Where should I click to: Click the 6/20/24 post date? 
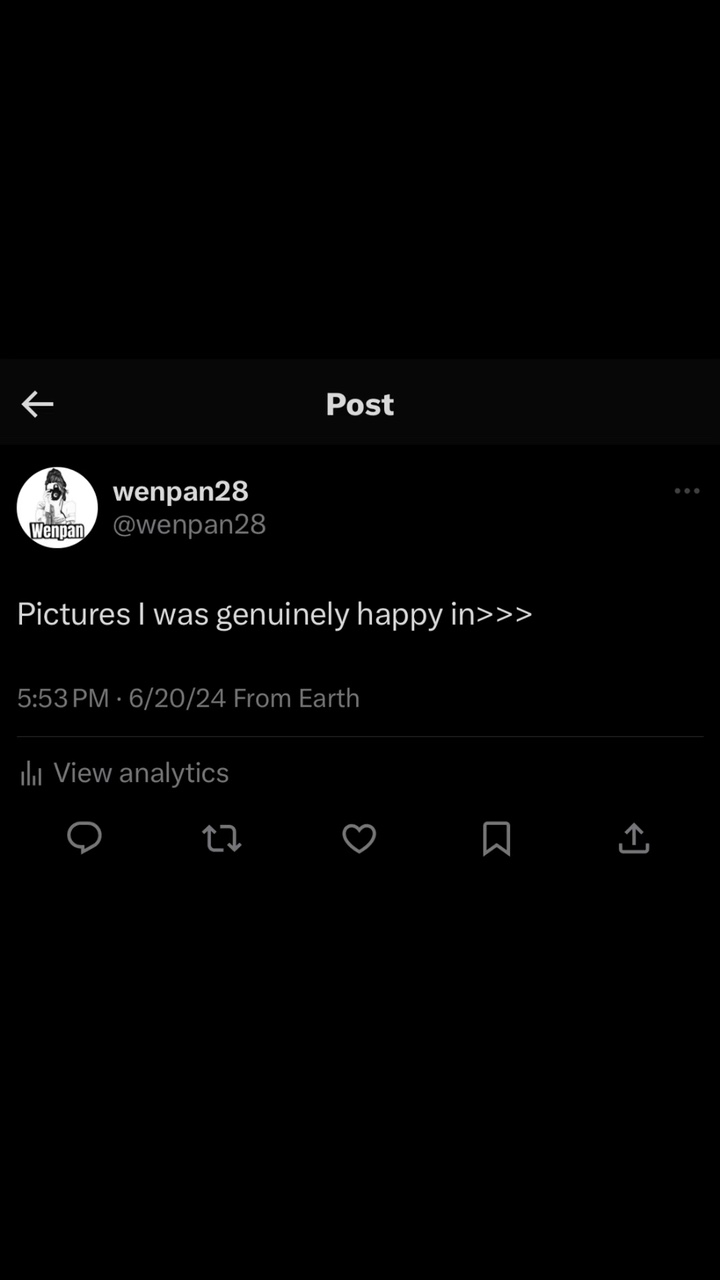177,698
